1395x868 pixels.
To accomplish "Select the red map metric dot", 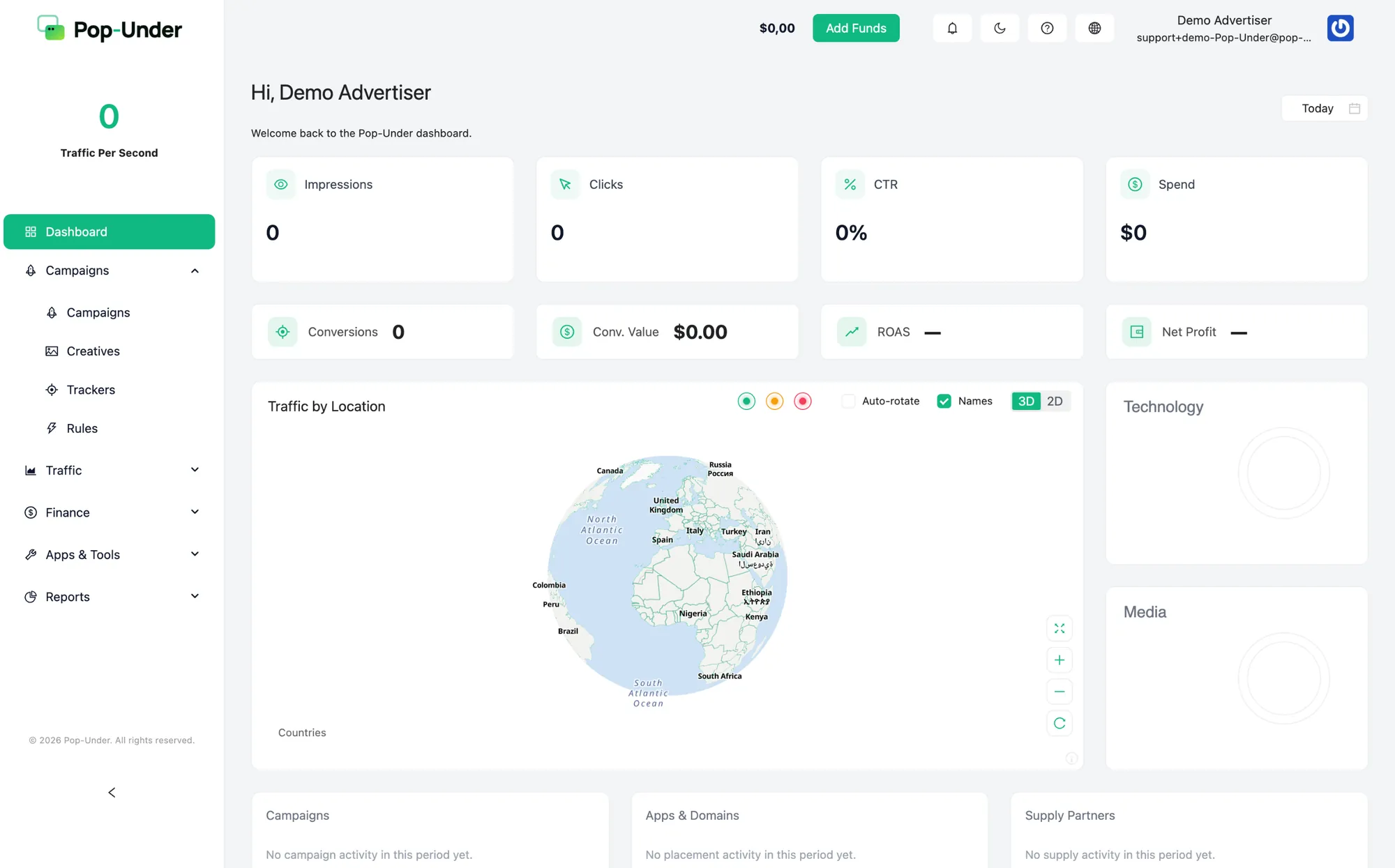I will pos(803,401).
